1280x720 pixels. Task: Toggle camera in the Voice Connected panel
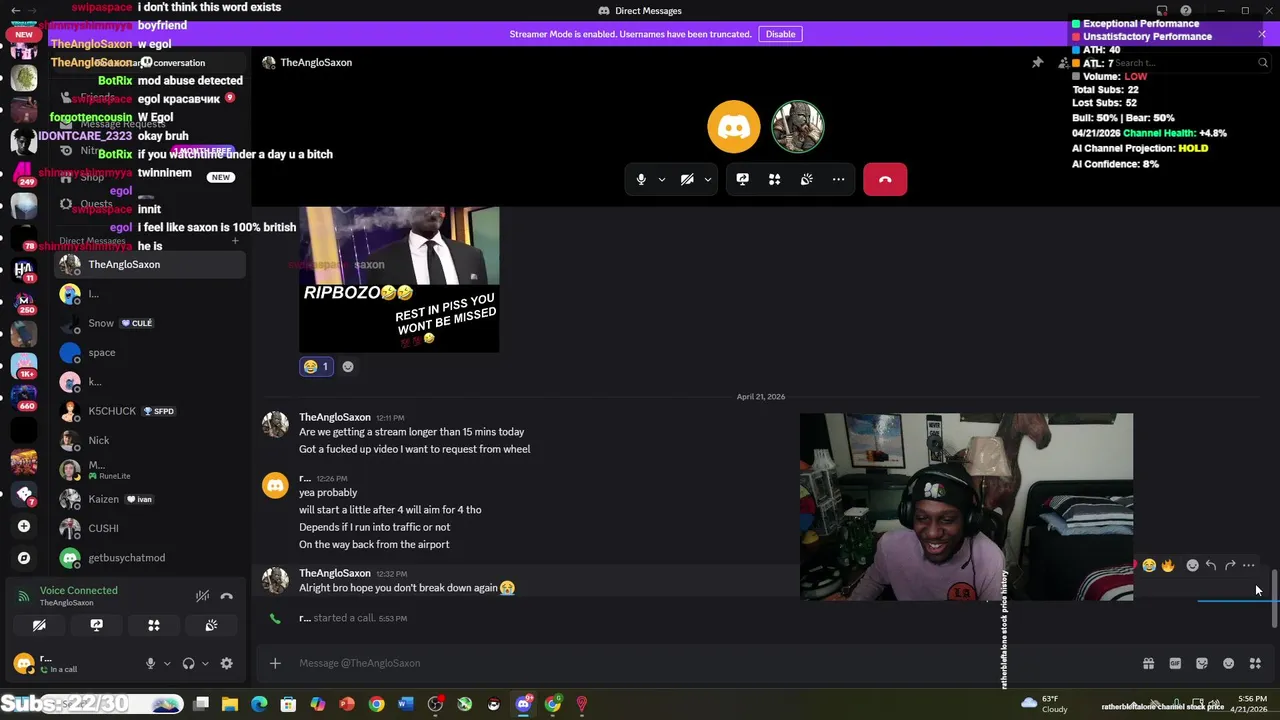39,625
